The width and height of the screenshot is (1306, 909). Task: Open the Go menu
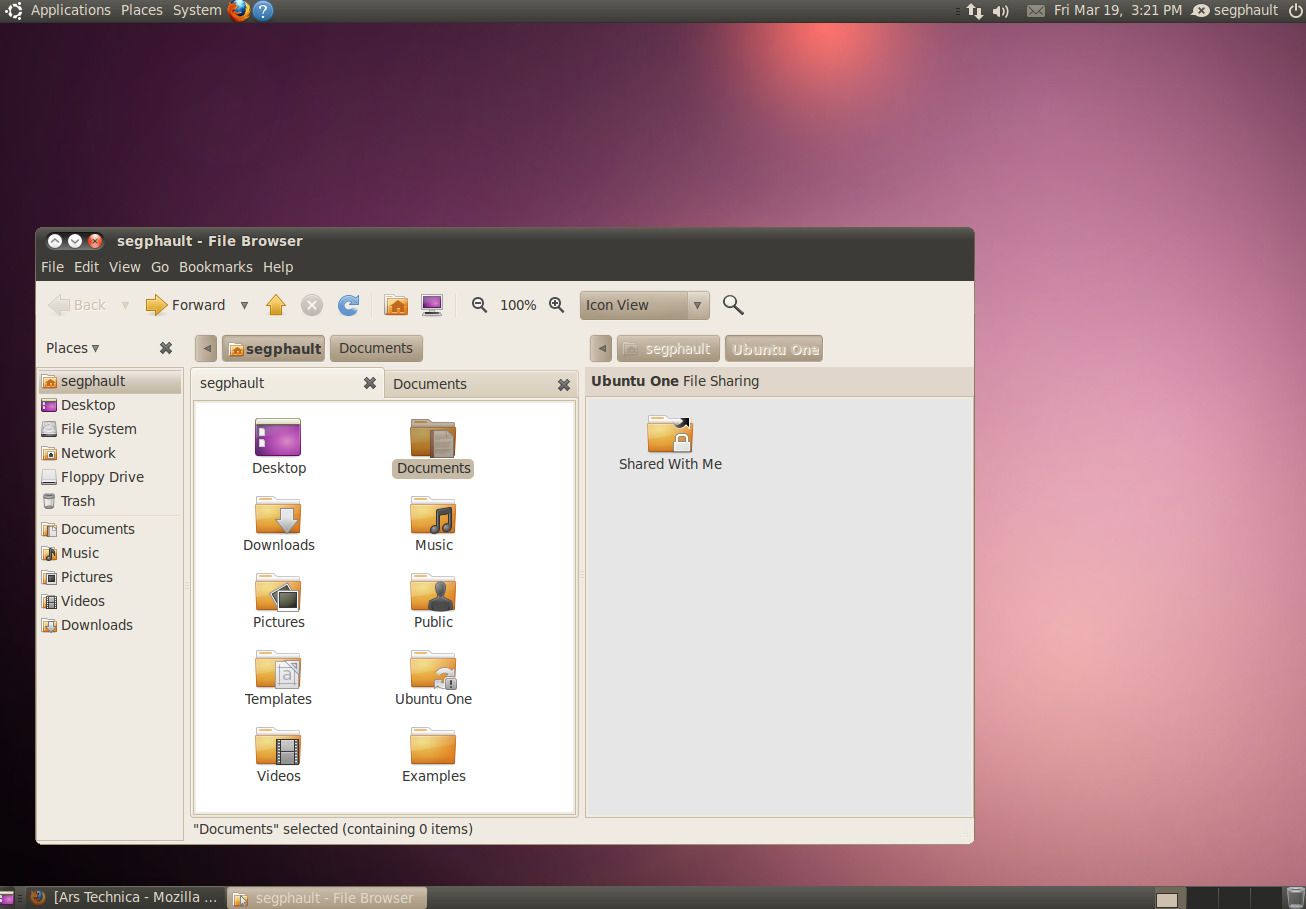[160, 267]
